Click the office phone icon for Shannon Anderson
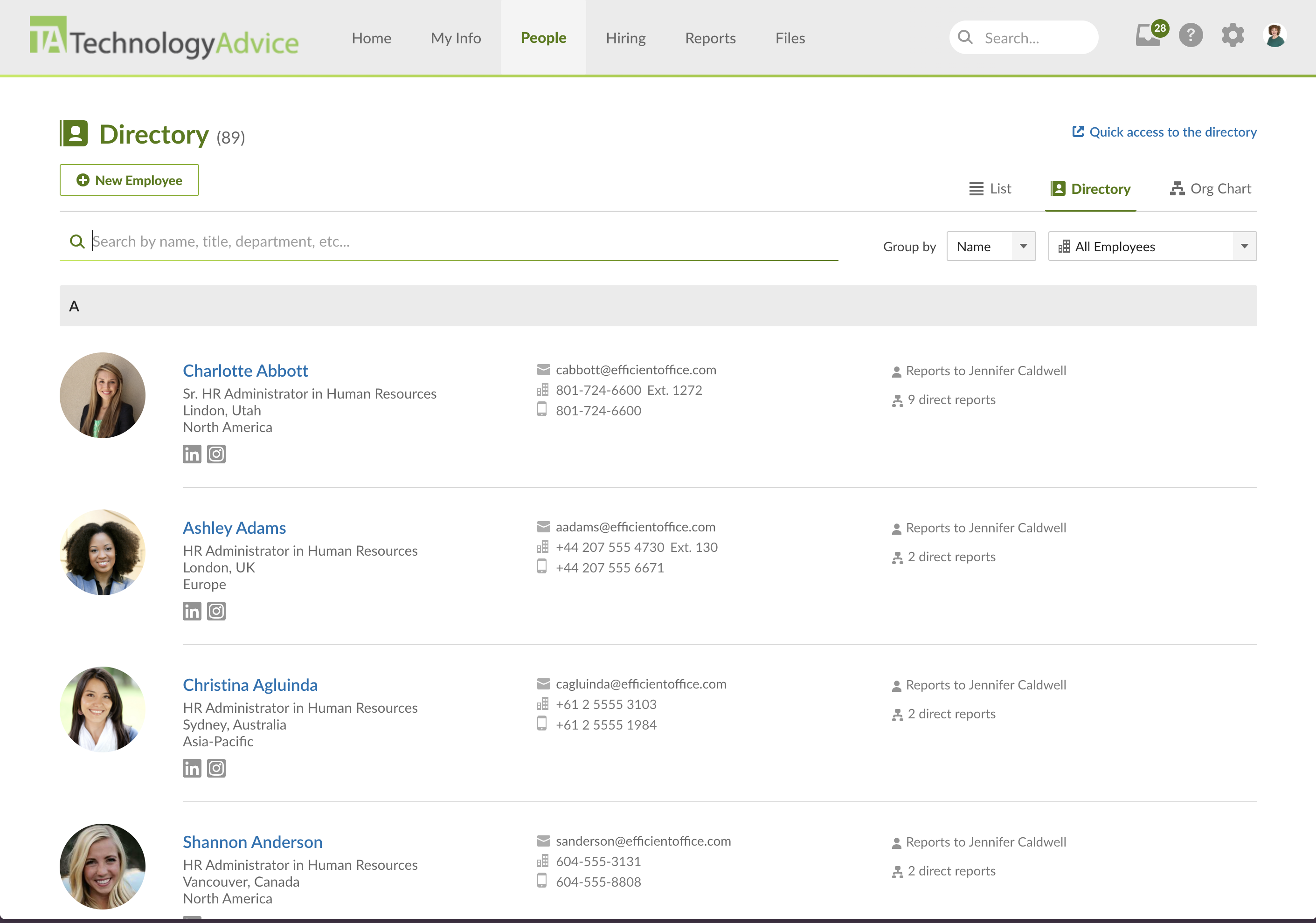1316x923 pixels. (x=542, y=861)
